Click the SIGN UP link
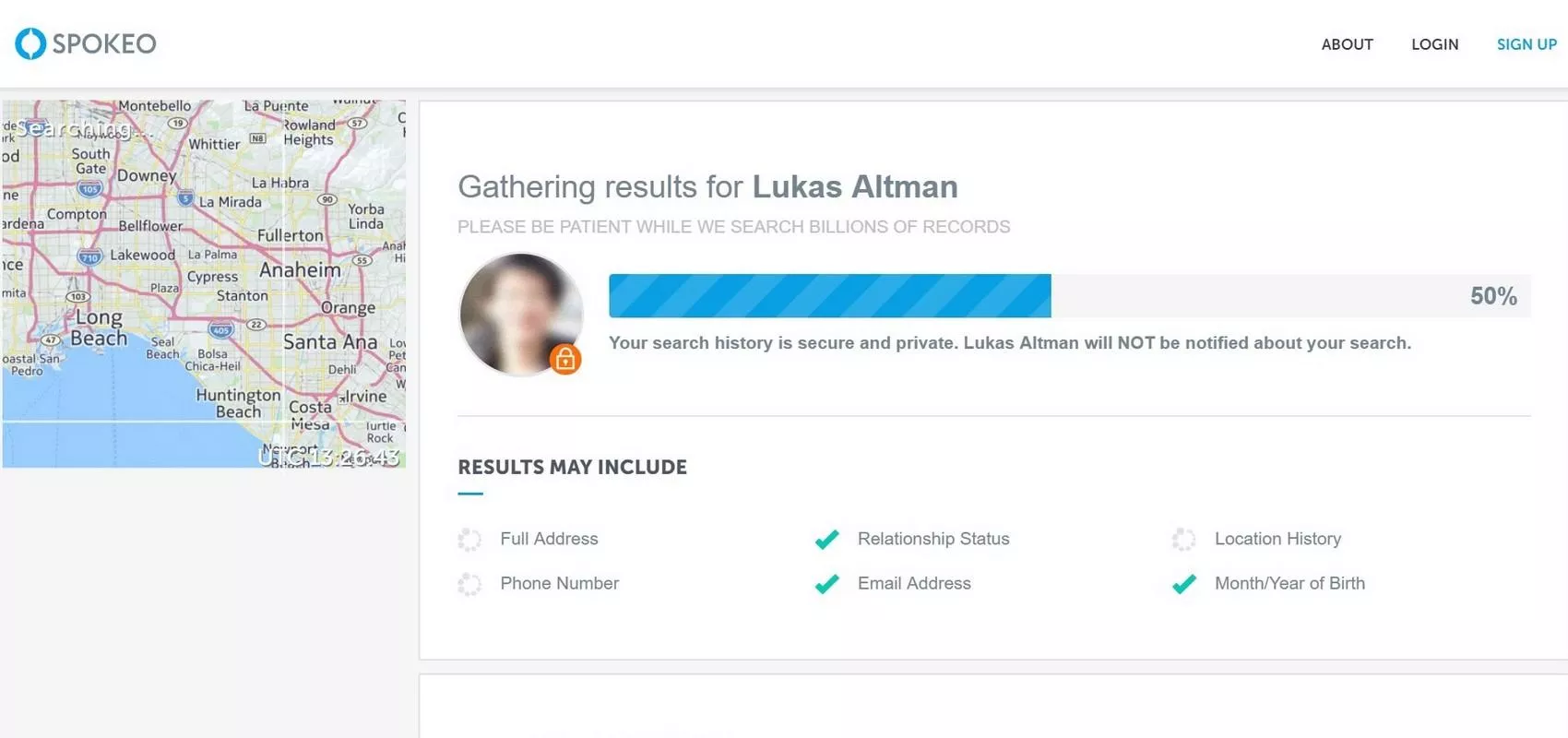 pos(1526,44)
